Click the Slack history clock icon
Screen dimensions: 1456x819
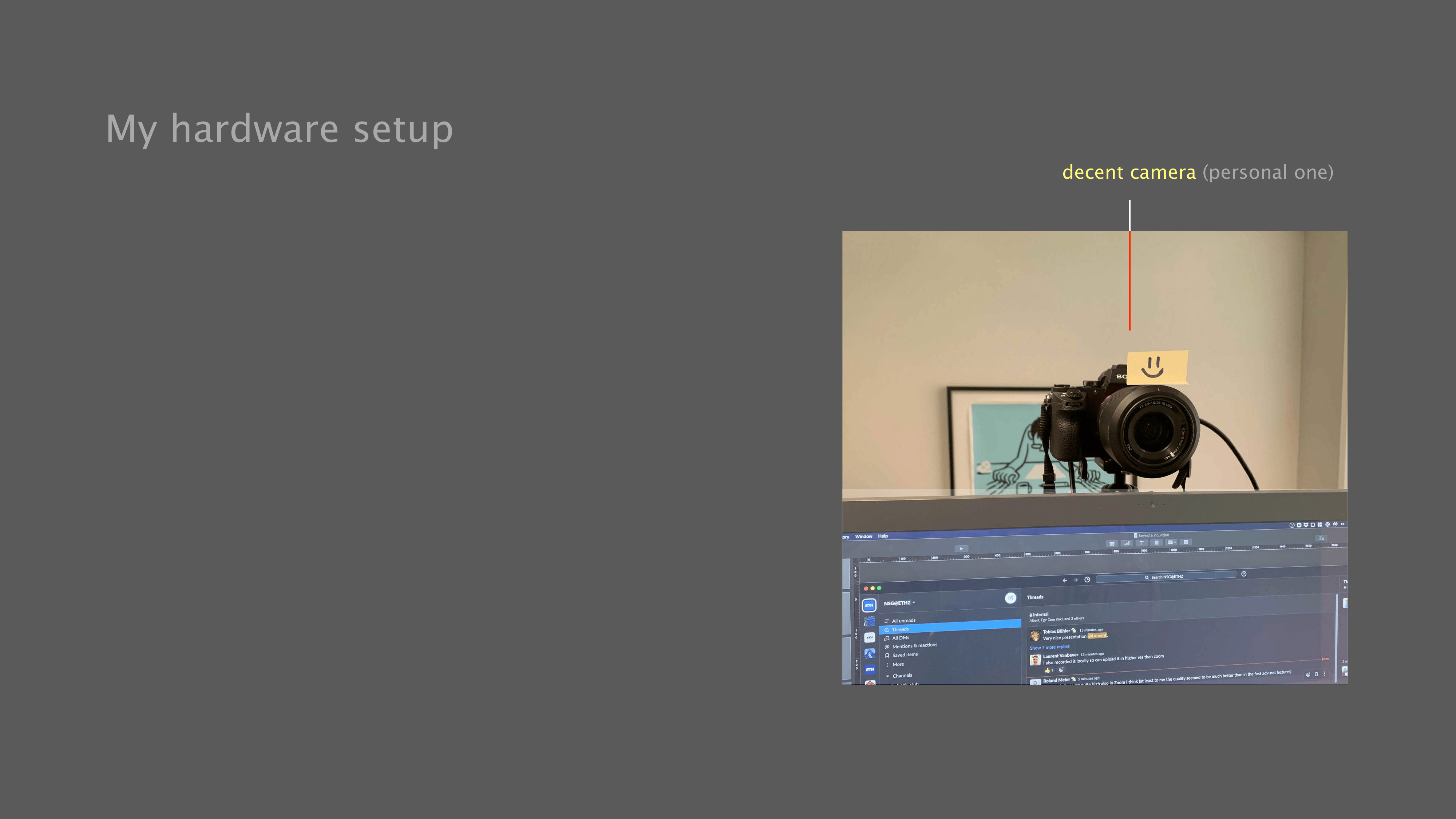pos(1087,579)
